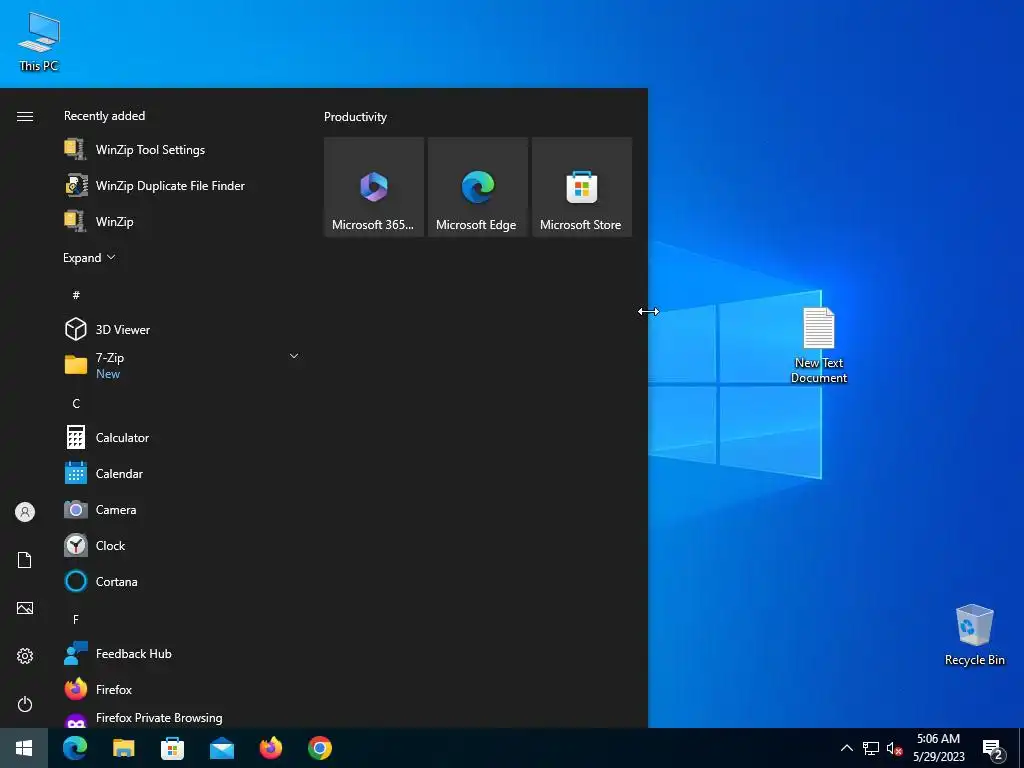Open the user account icon
Viewport: 1024px width, 768px height.
pyautogui.click(x=25, y=511)
